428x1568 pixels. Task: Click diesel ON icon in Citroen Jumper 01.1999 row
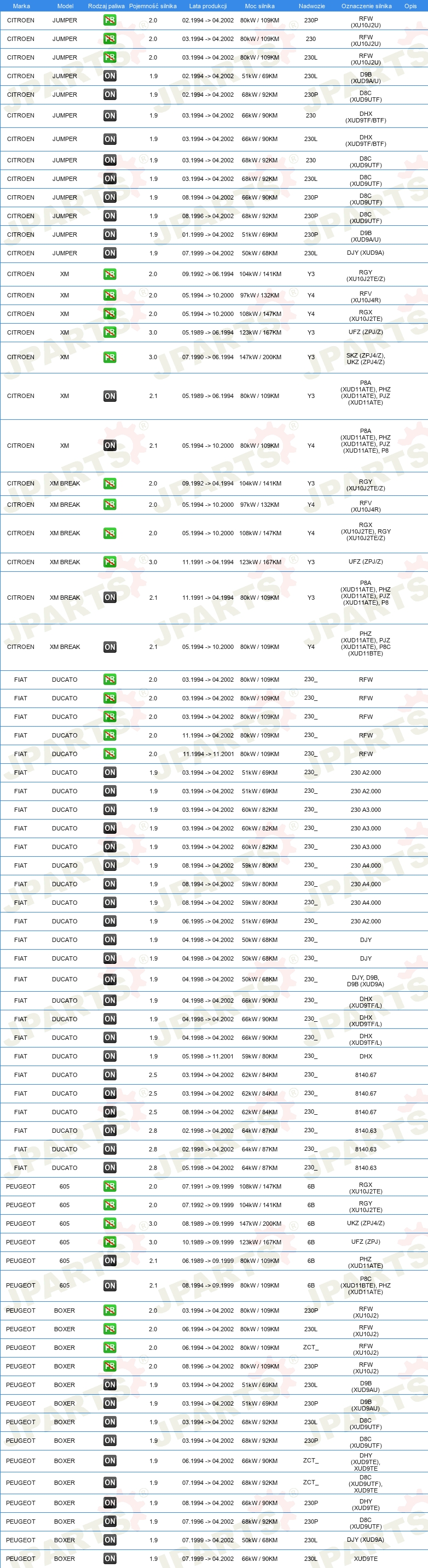point(110,235)
